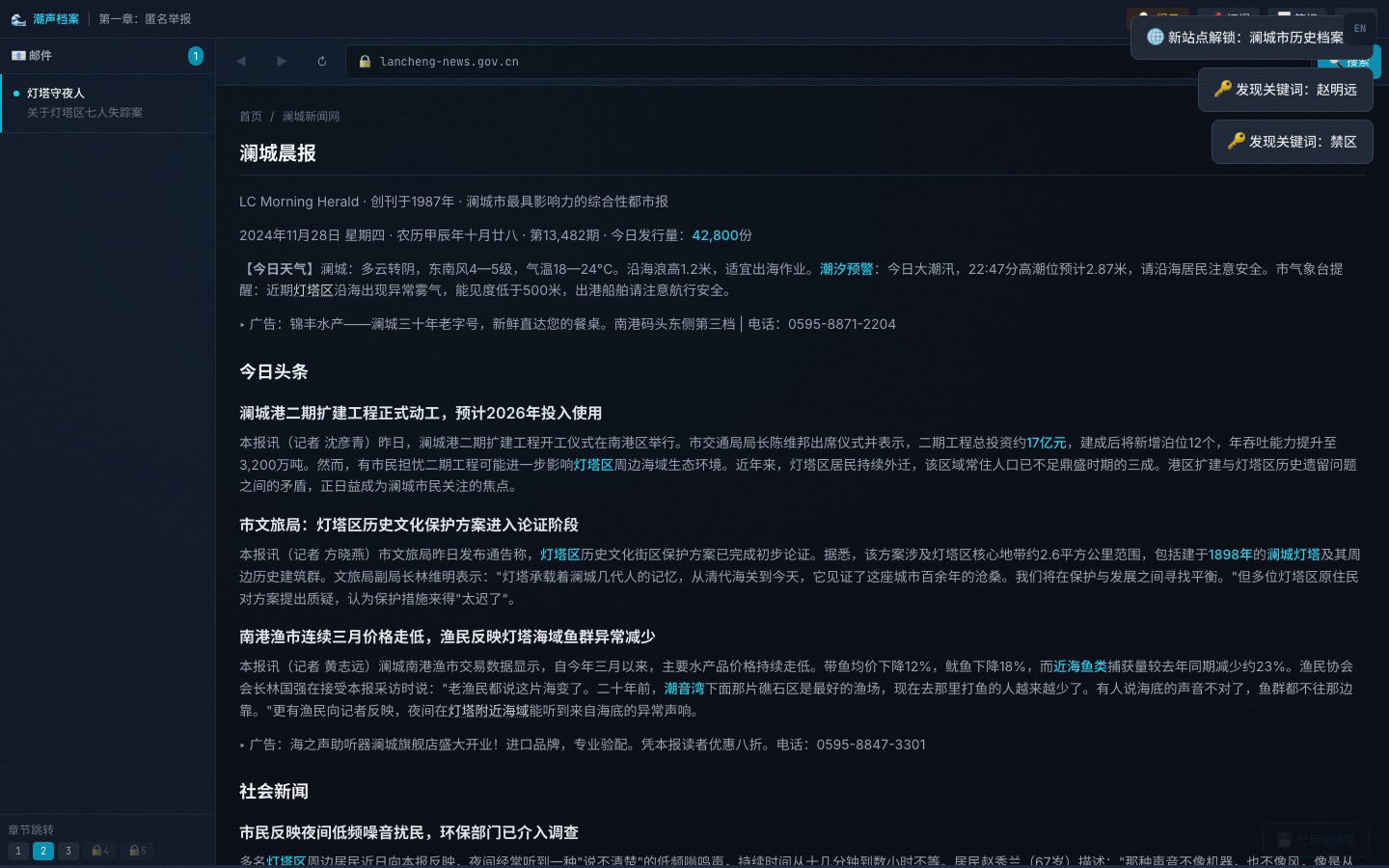The width and height of the screenshot is (1389, 868).
Task: Click the padlock icon in the address bar
Action: pyautogui.click(x=365, y=62)
